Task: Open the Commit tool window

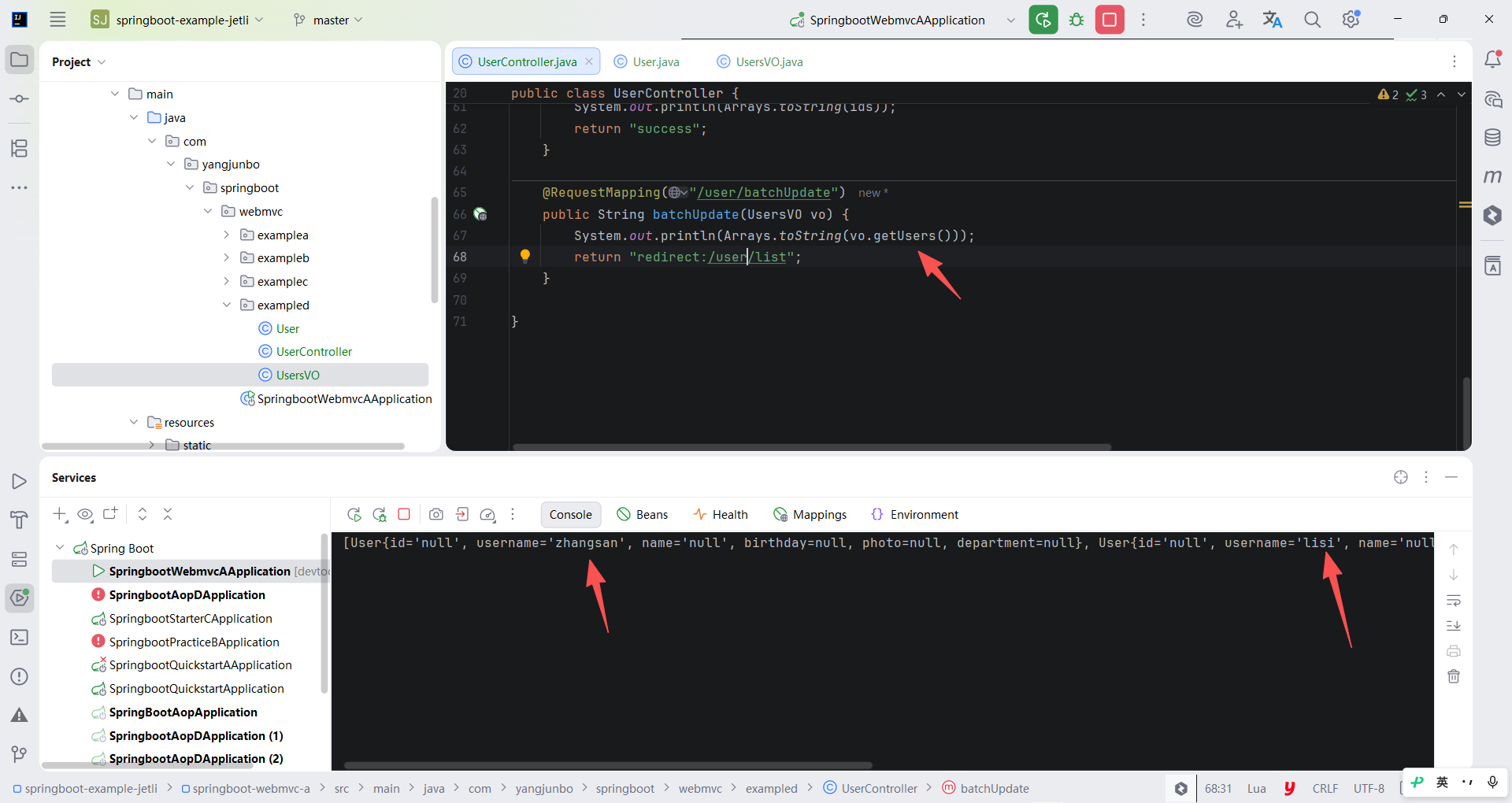Action: click(x=20, y=99)
